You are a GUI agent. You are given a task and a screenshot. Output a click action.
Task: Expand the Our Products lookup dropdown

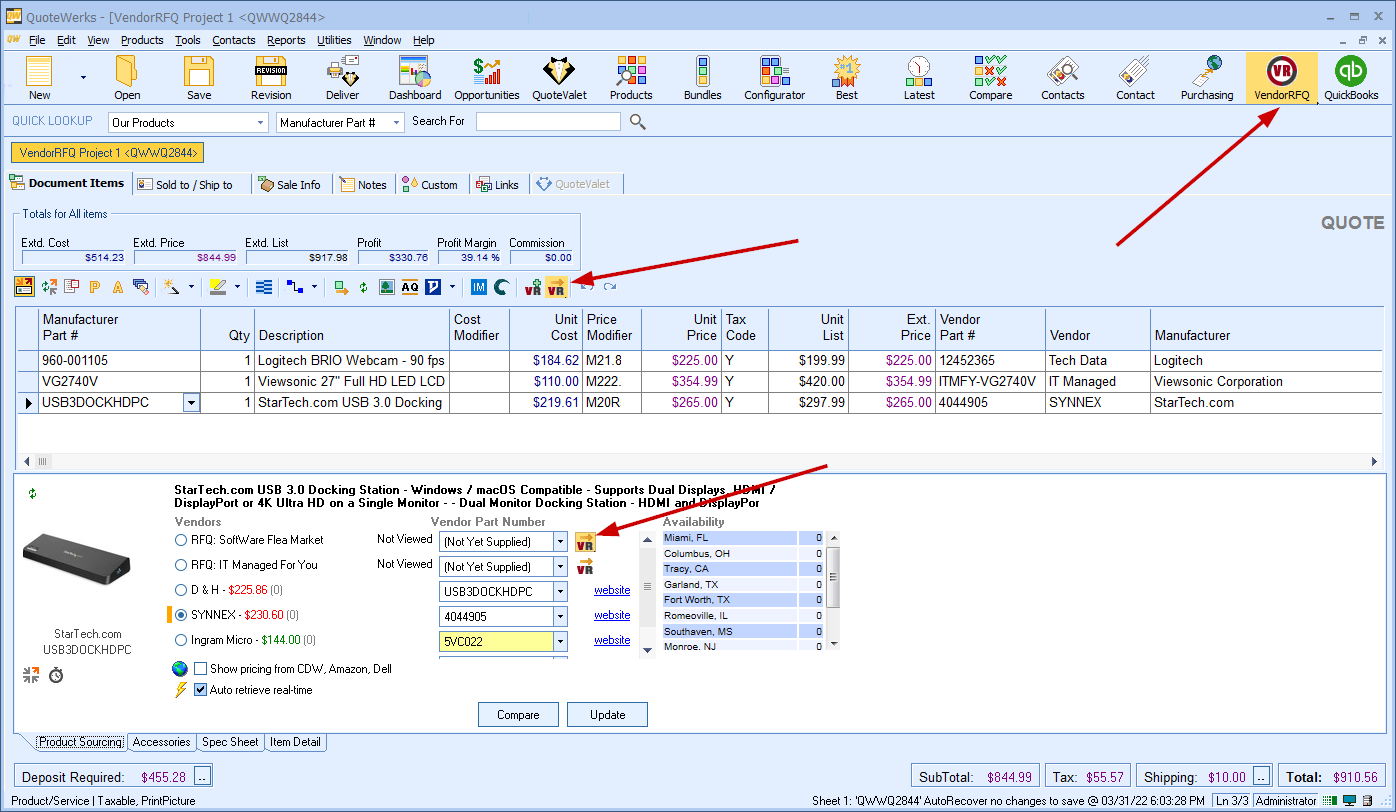point(260,123)
